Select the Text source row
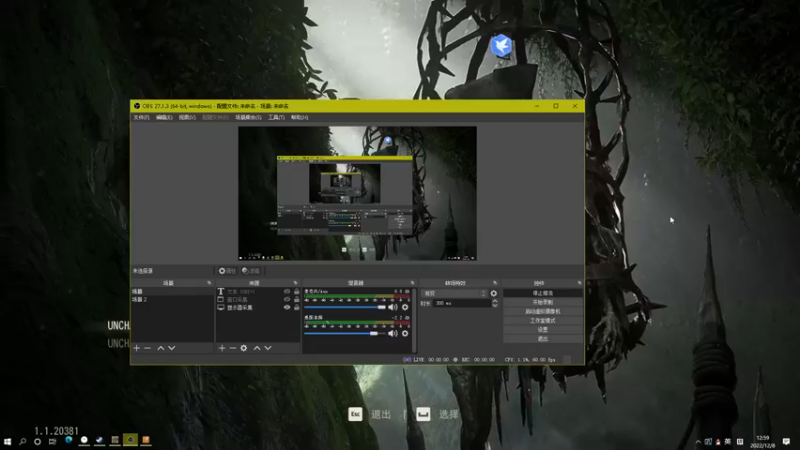This screenshot has width=800, height=450. pos(258,291)
